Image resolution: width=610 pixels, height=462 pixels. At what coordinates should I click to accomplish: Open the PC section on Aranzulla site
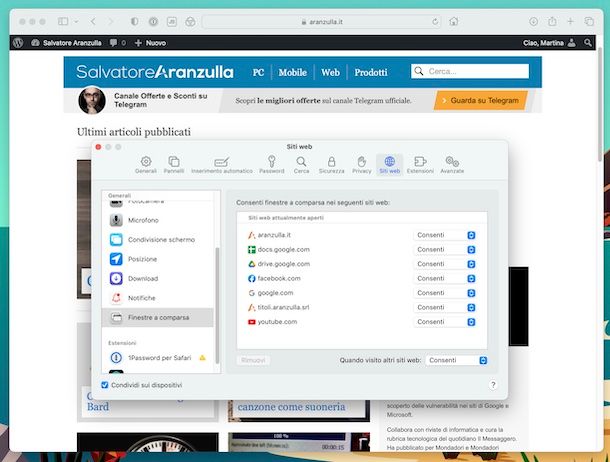(258, 72)
